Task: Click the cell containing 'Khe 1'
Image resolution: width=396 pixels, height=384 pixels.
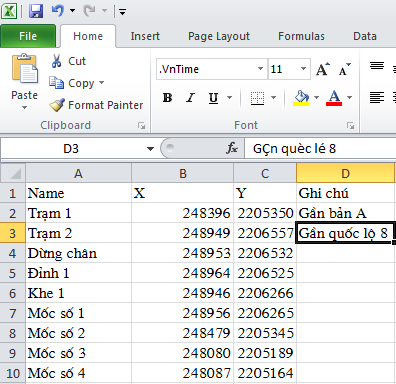Action: pyautogui.click(x=79, y=293)
